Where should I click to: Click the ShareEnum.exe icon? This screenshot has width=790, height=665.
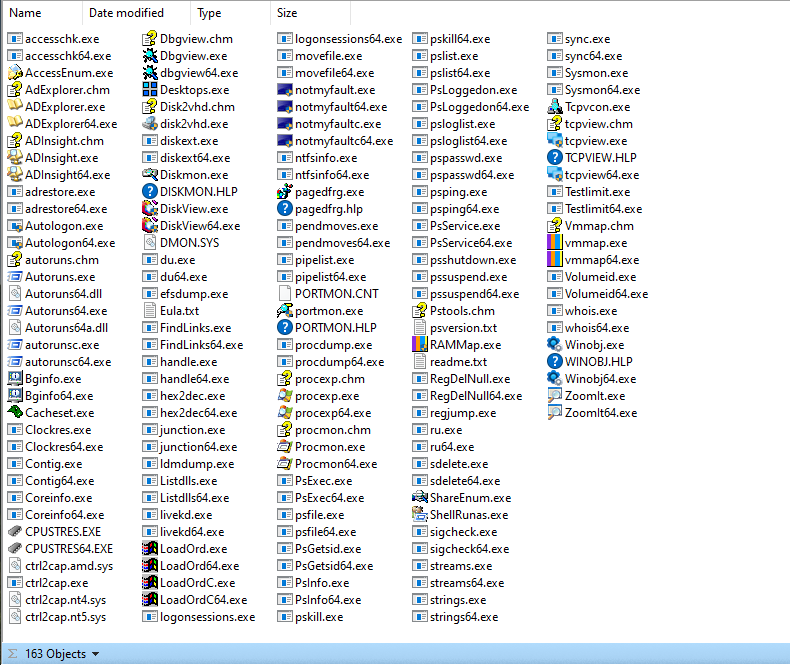[420, 498]
